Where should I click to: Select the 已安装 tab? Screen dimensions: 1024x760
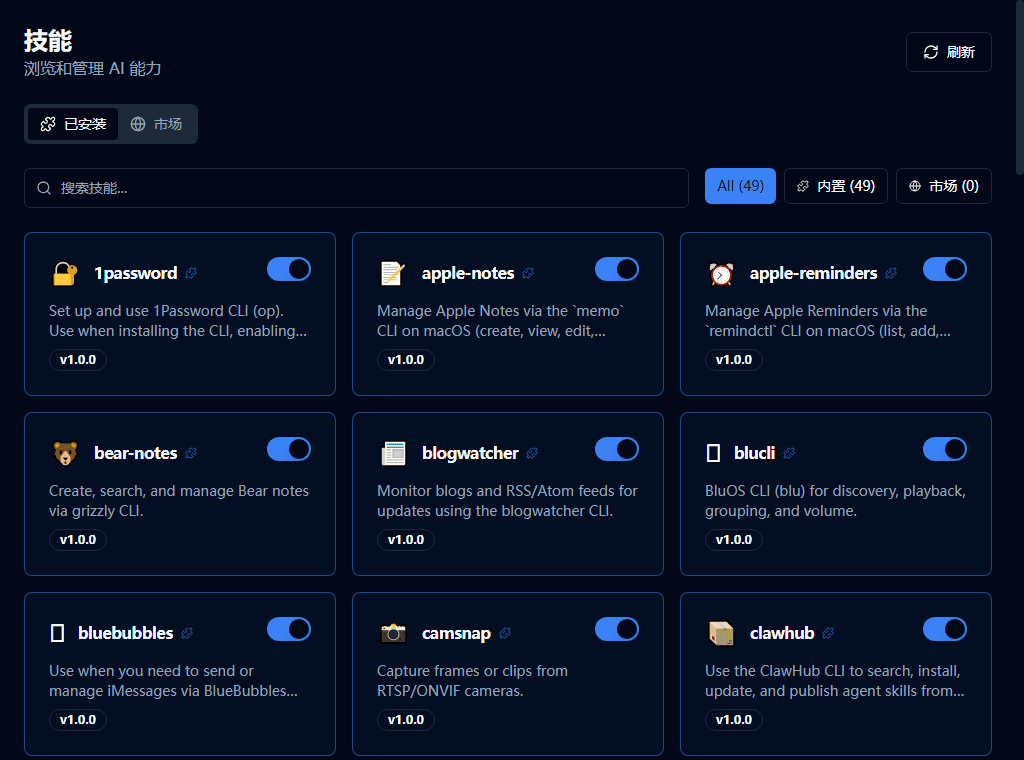click(x=73, y=124)
